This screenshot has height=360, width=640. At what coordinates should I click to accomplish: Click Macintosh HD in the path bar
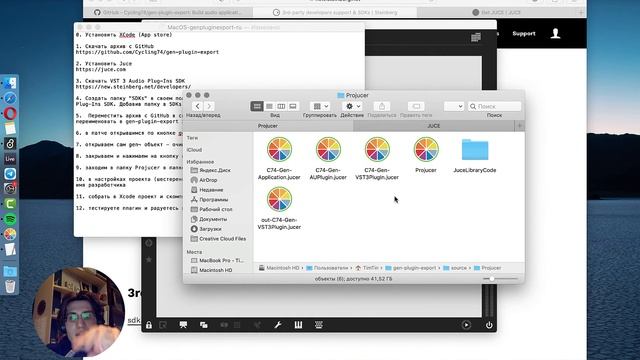[x=279, y=268]
